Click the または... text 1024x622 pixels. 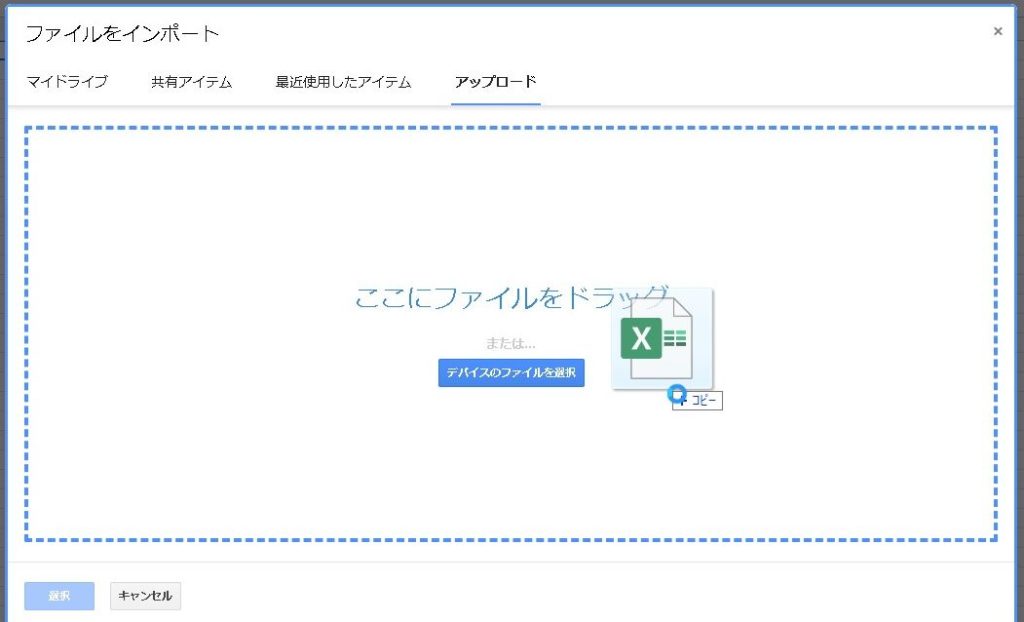pos(510,344)
